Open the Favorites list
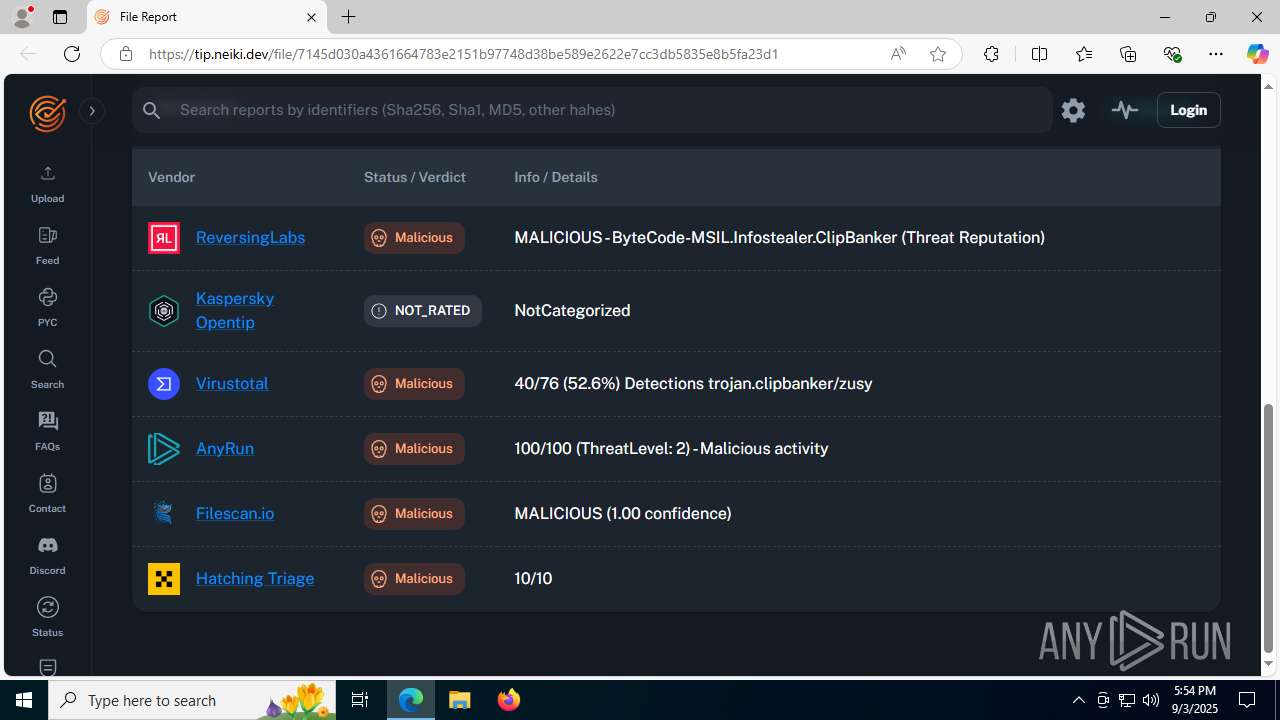The image size is (1280, 720). pos(1084,54)
